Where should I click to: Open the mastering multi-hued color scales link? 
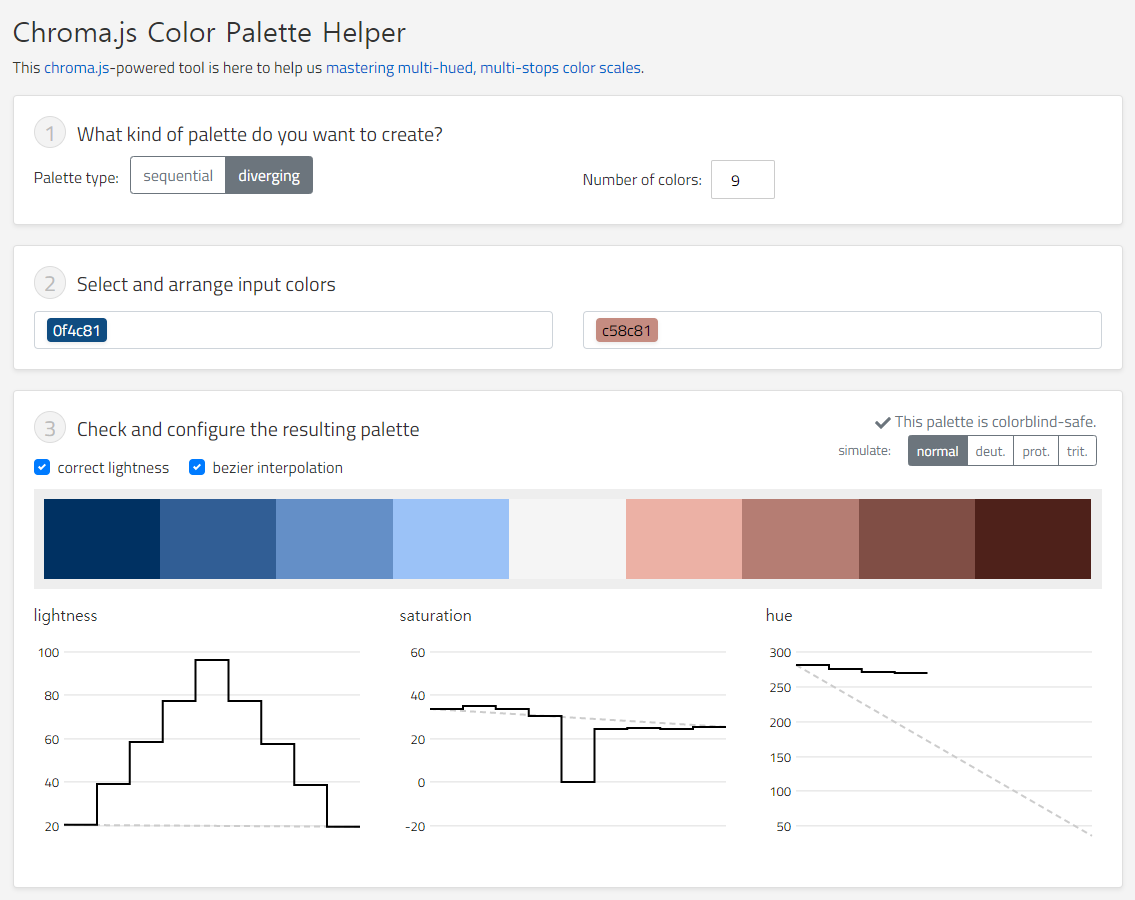483,68
